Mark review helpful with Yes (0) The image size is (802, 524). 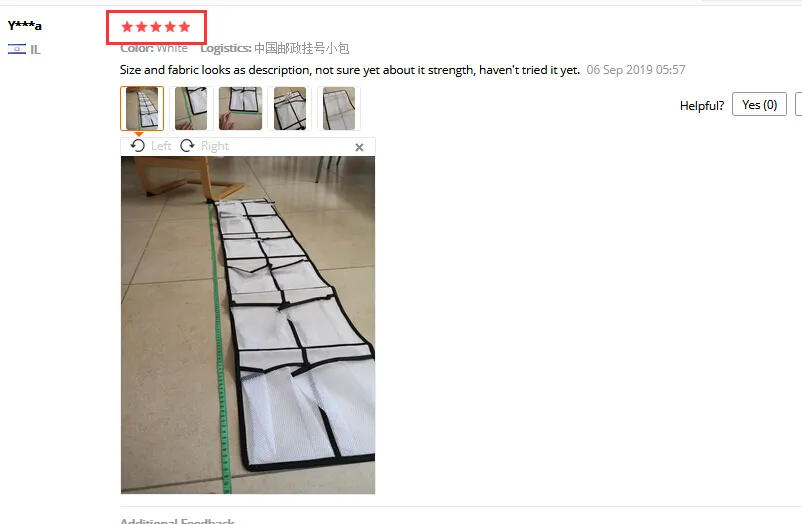point(759,104)
